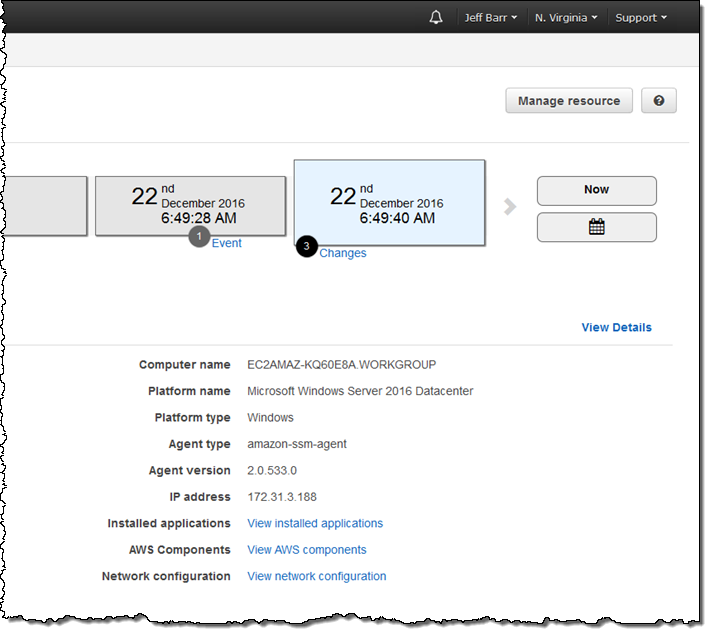Click the notifications bell icon
710x634 pixels.
pyautogui.click(x=436, y=18)
